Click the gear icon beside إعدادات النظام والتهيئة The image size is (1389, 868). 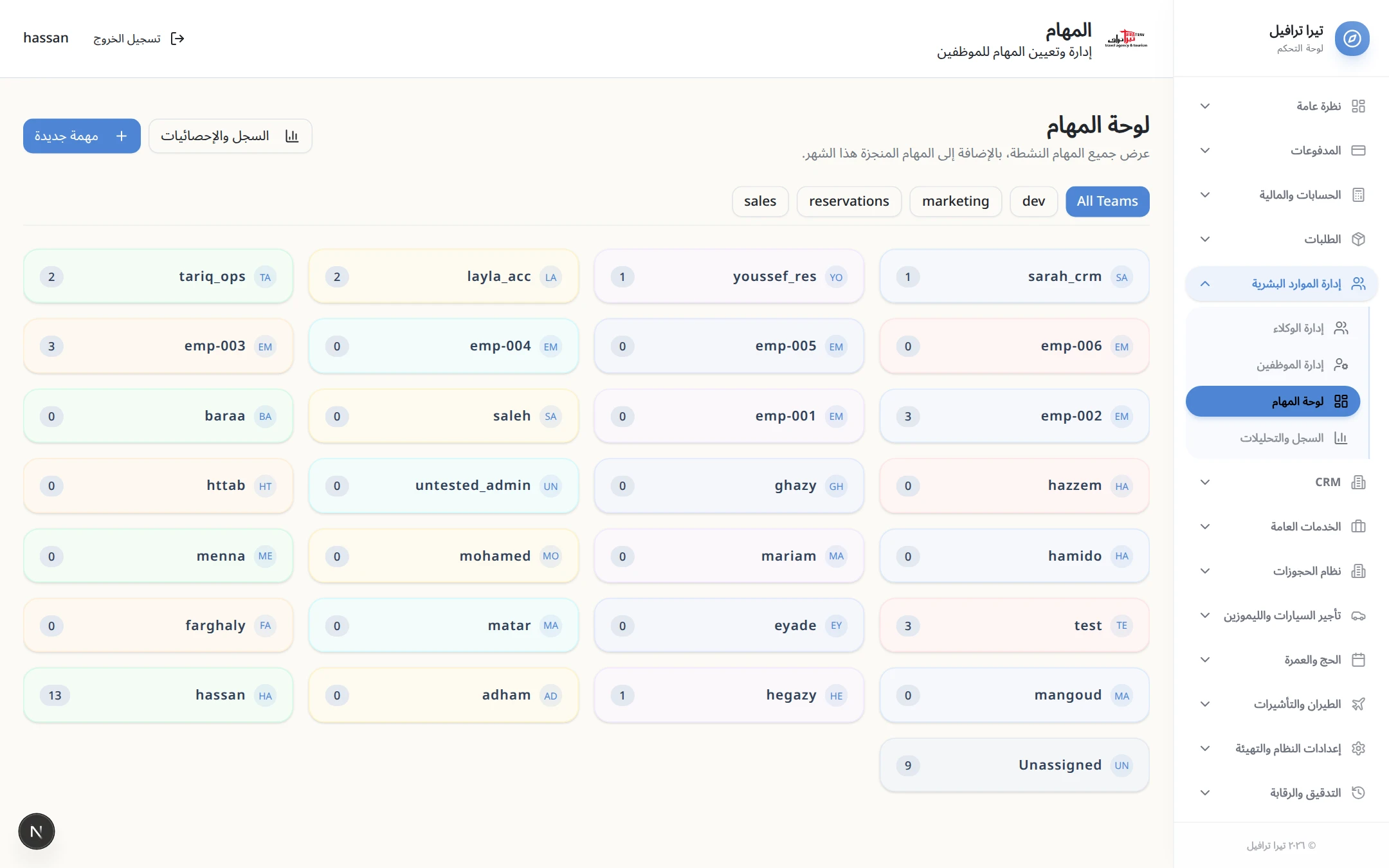click(1358, 748)
